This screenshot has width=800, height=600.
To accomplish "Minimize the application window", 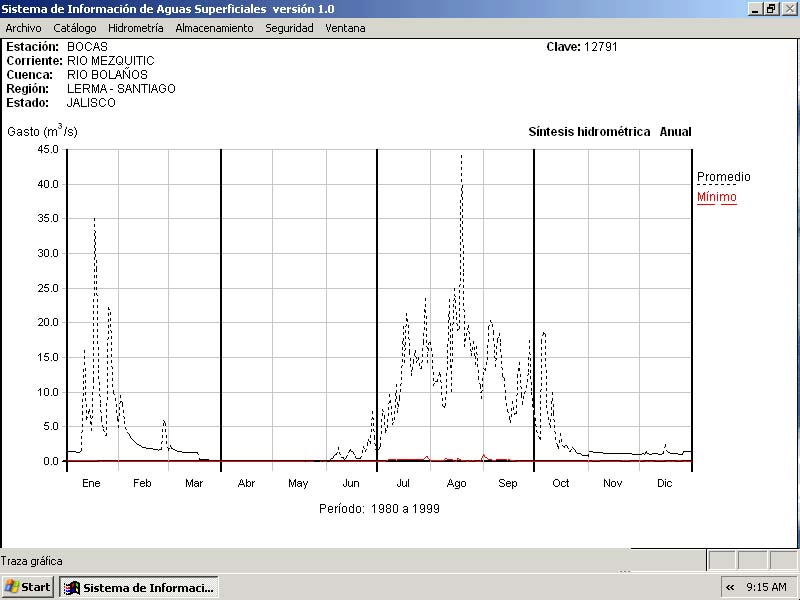I will [755, 9].
